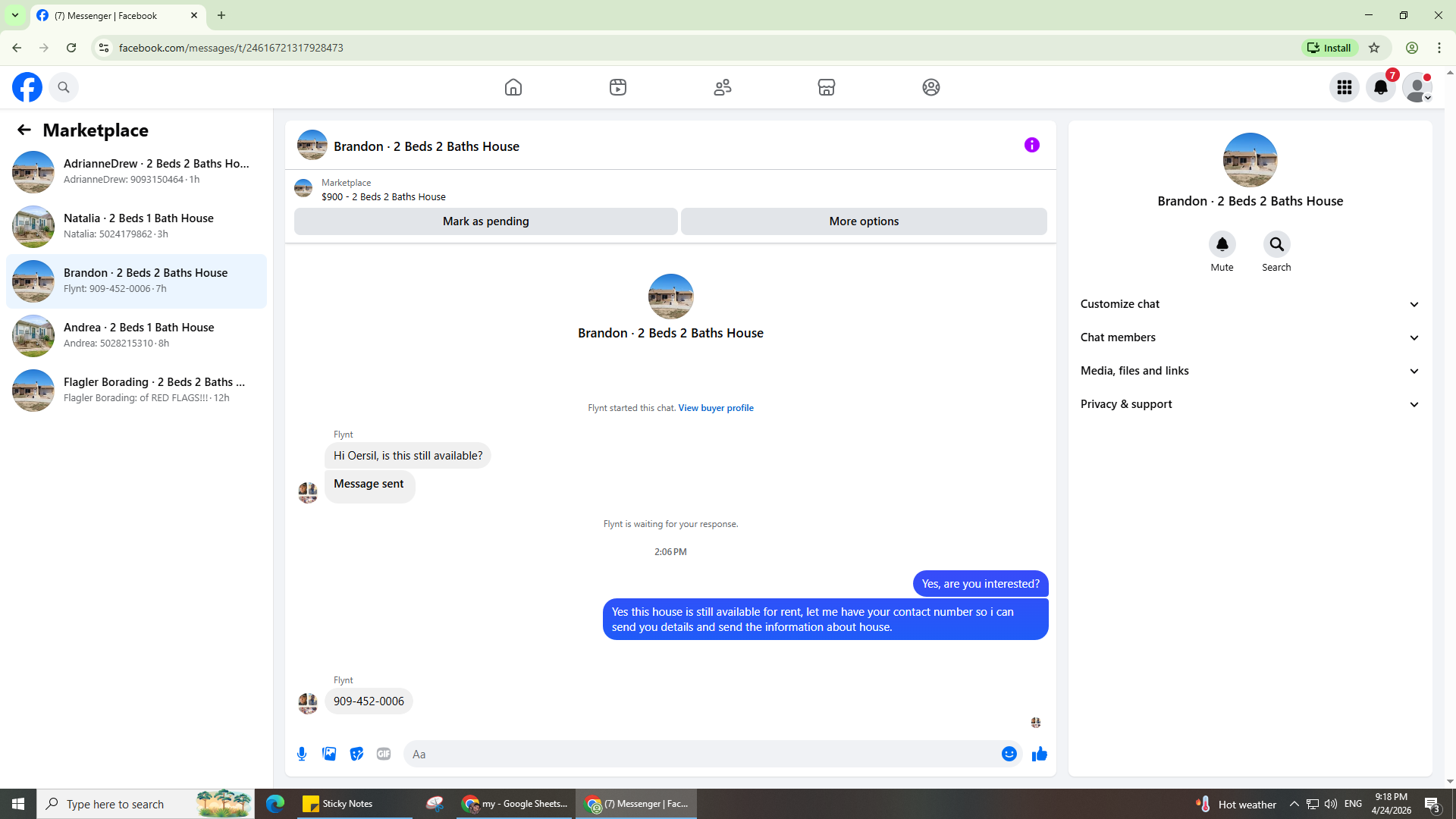Open the Groups icon in top navigation
The image size is (1456, 819).
click(931, 87)
